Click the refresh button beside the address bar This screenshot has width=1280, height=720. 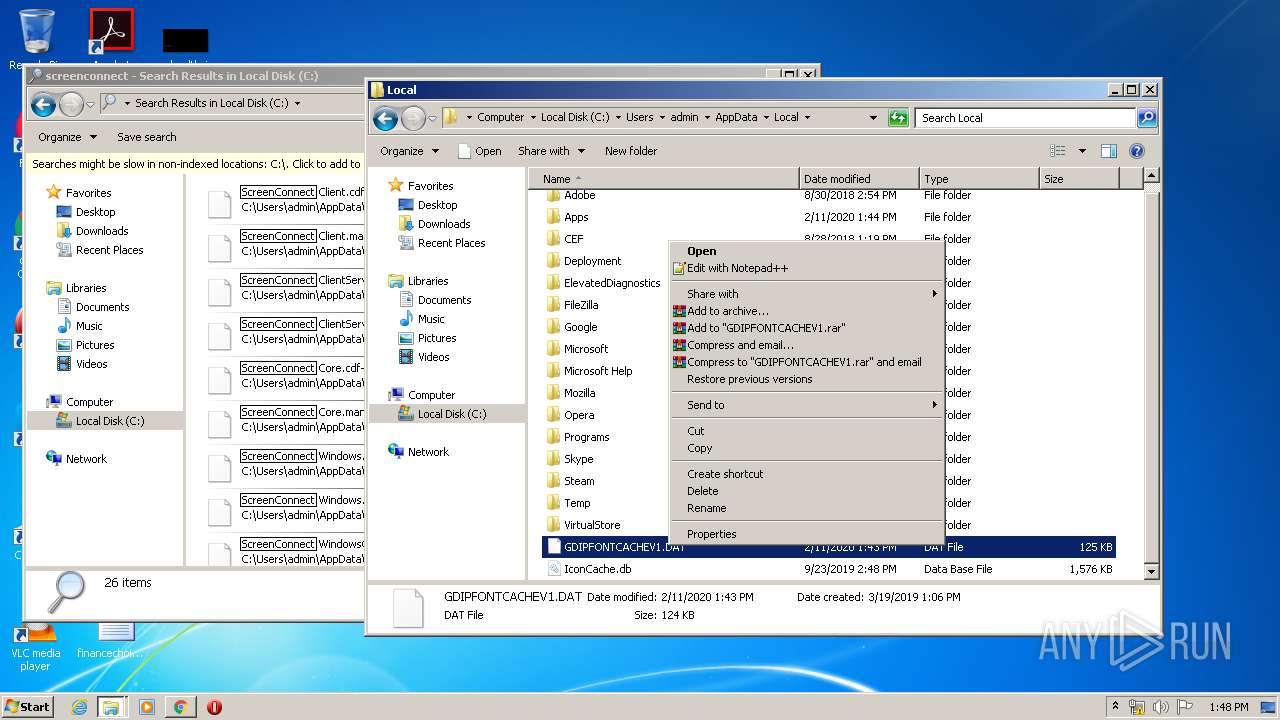tap(898, 118)
